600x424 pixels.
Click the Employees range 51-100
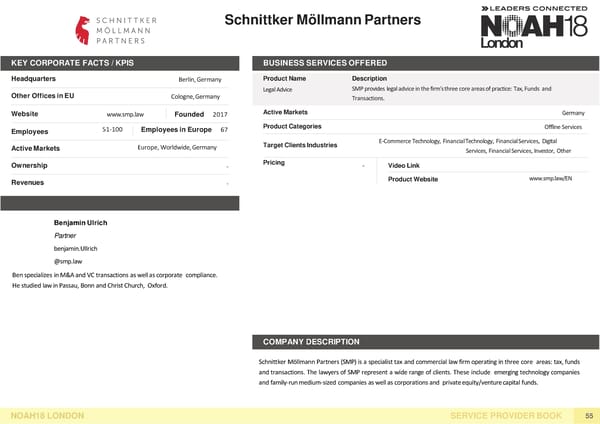tap(113, 130)
